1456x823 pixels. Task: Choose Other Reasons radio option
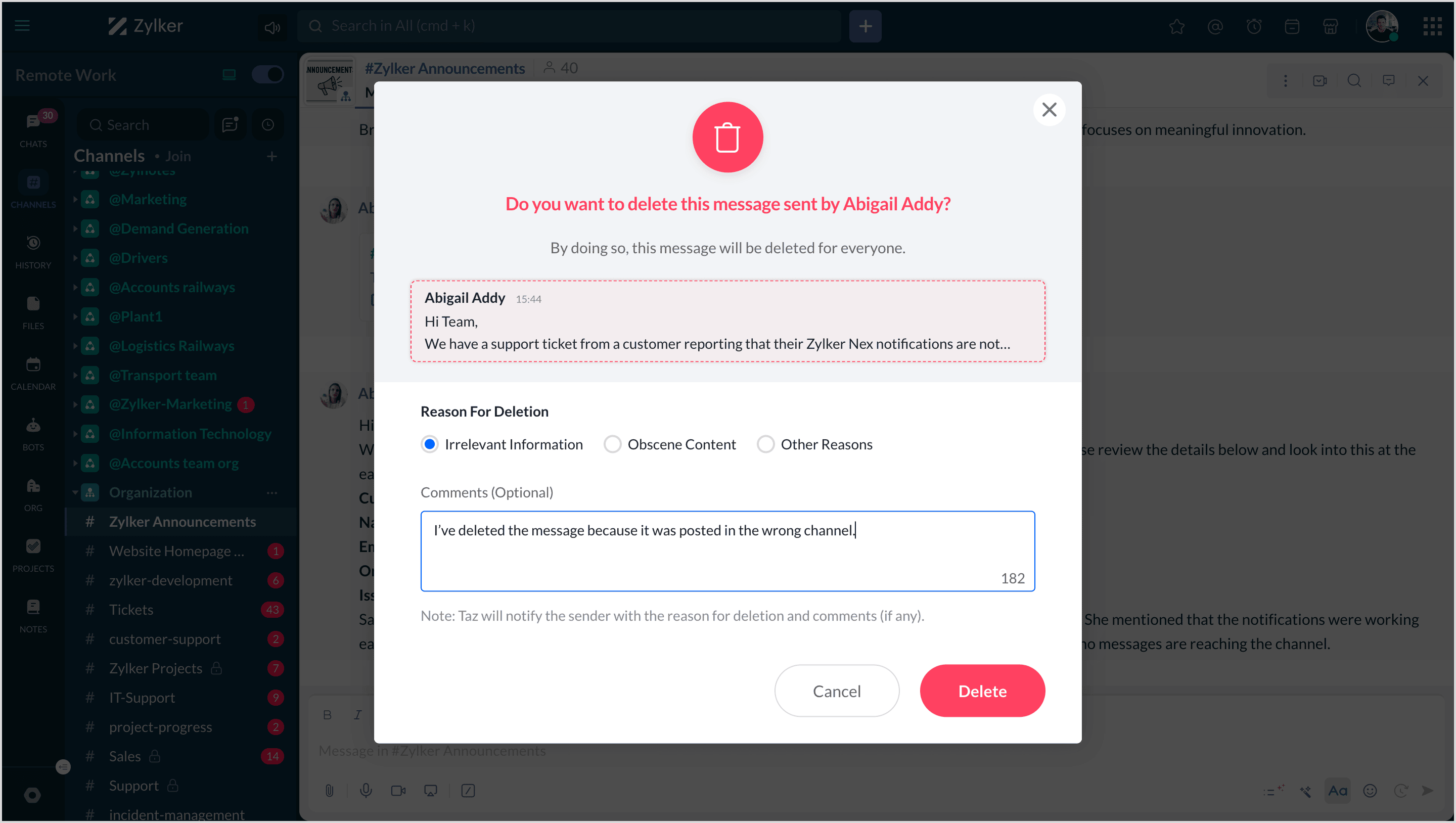point(765,444)
